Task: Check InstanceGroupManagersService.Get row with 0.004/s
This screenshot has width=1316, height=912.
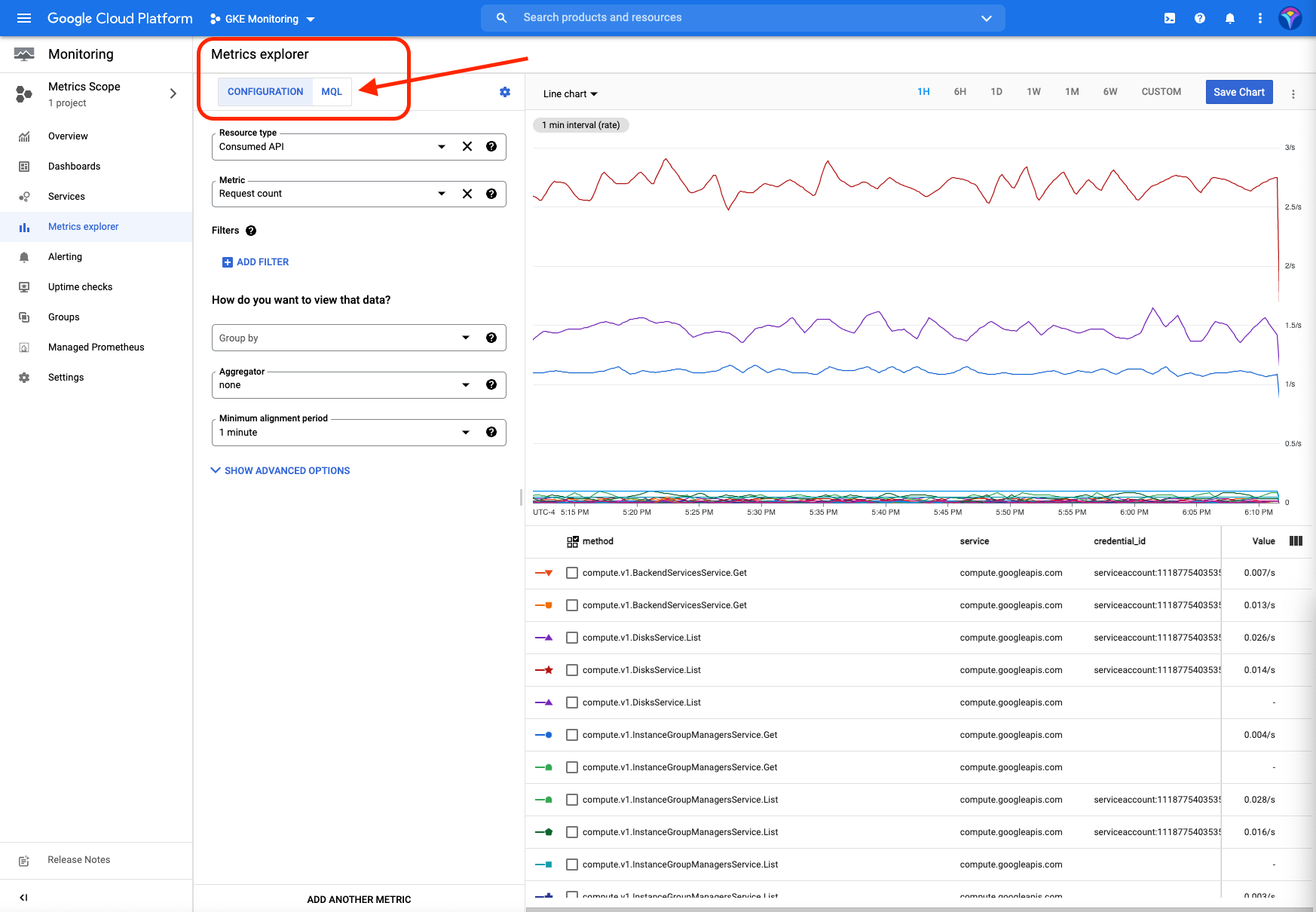Action: tap(572, 735)
